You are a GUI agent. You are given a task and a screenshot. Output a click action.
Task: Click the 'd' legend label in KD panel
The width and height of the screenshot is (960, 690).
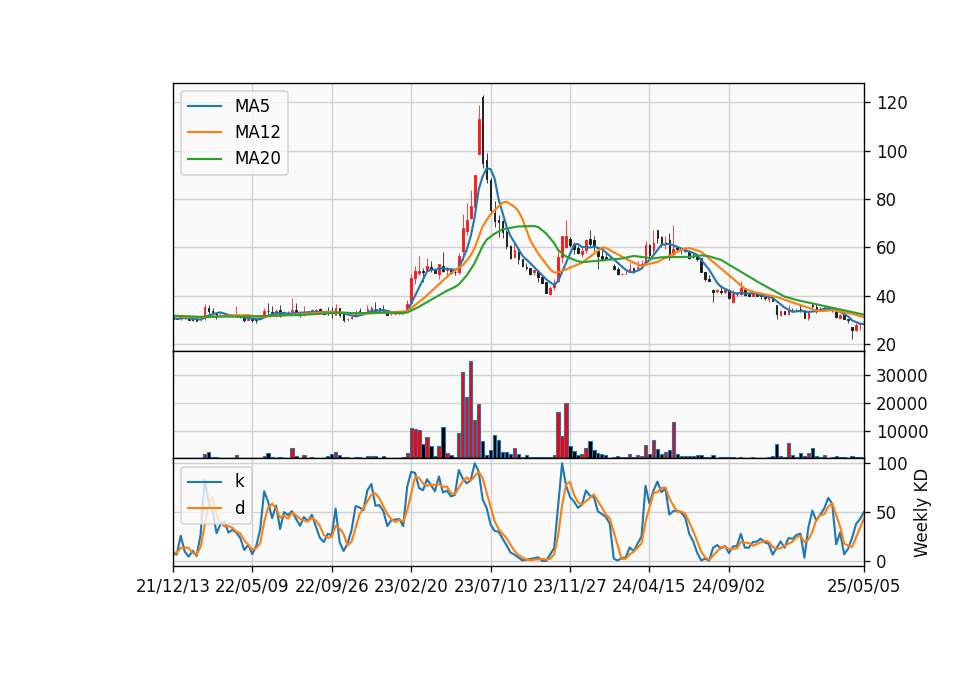[x=239, y=508]
